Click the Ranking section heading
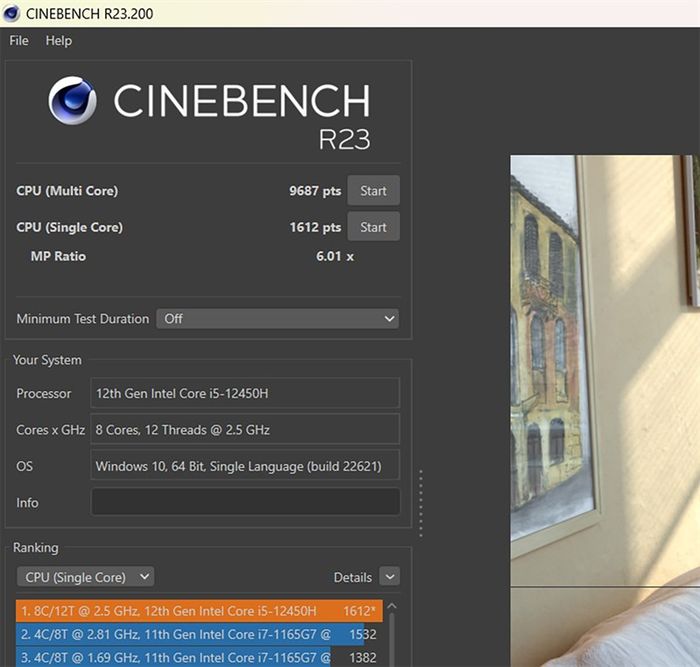Screen dimensions: 700x667 pyautogui.click(x=36, y=548)
